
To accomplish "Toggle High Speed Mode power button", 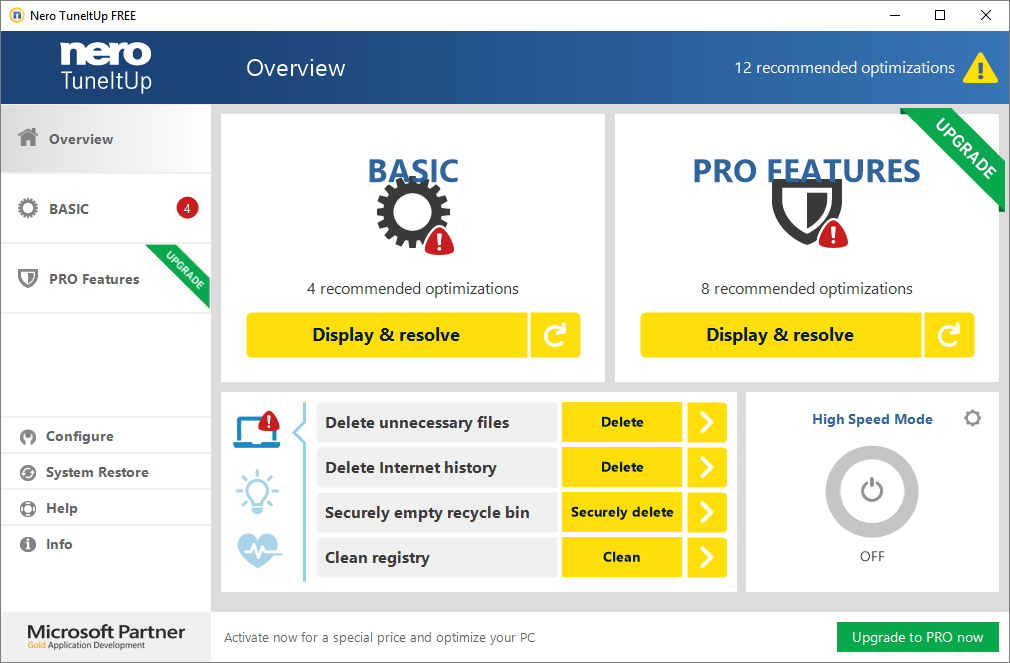I will [872, 492].
